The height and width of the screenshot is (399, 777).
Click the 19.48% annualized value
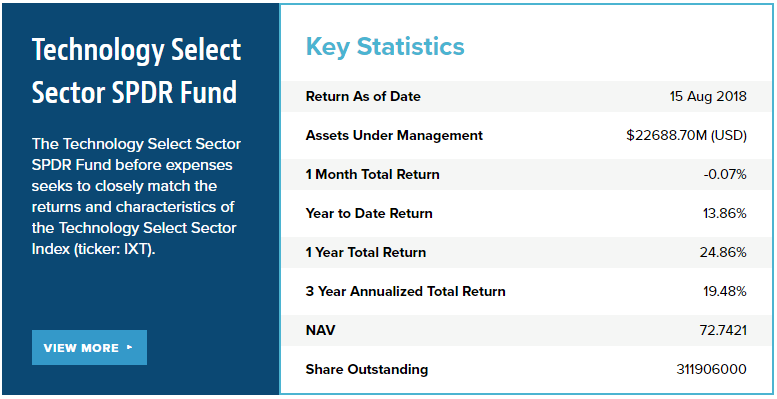tap(724, 291)
